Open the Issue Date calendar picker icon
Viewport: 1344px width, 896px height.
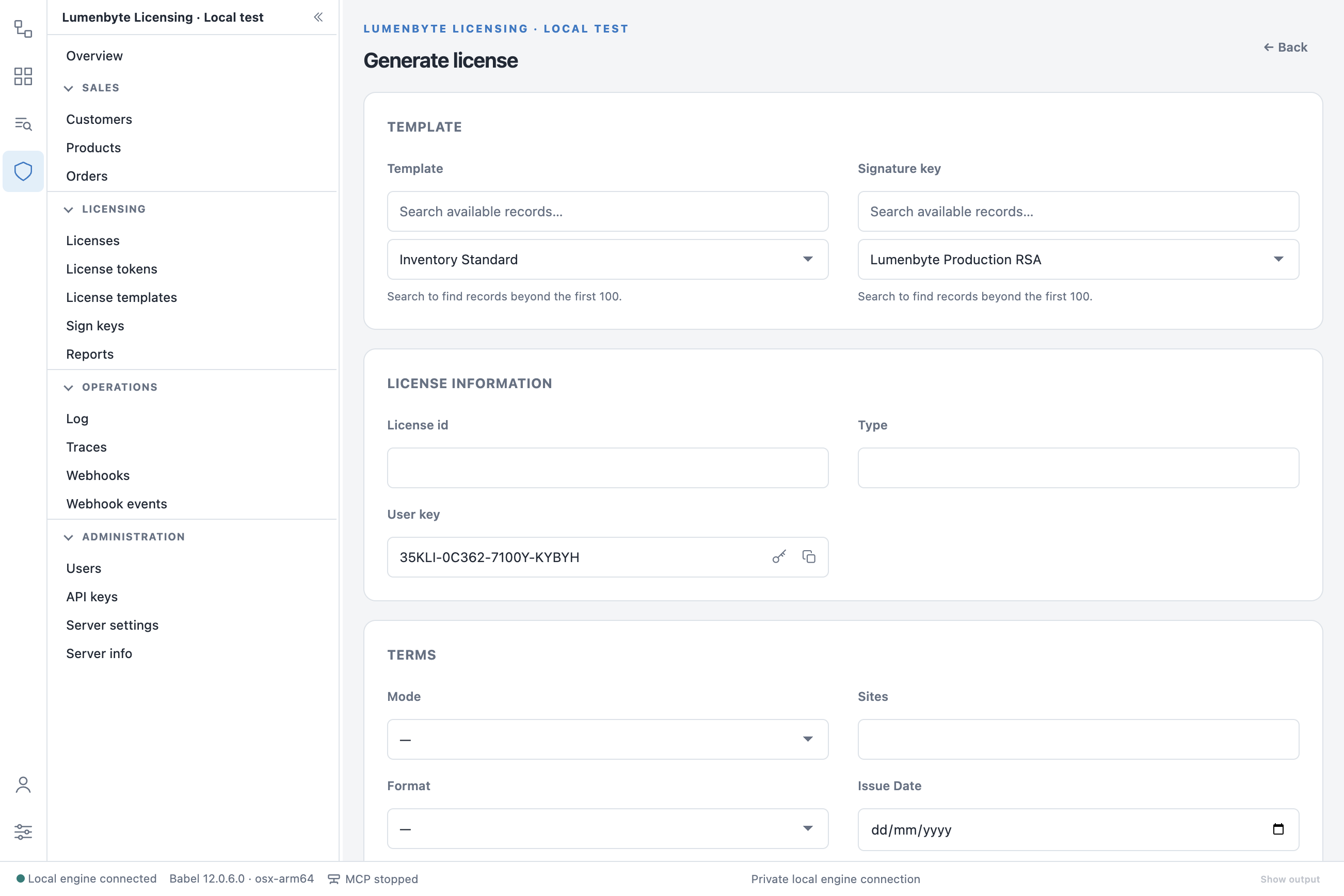1278,829
